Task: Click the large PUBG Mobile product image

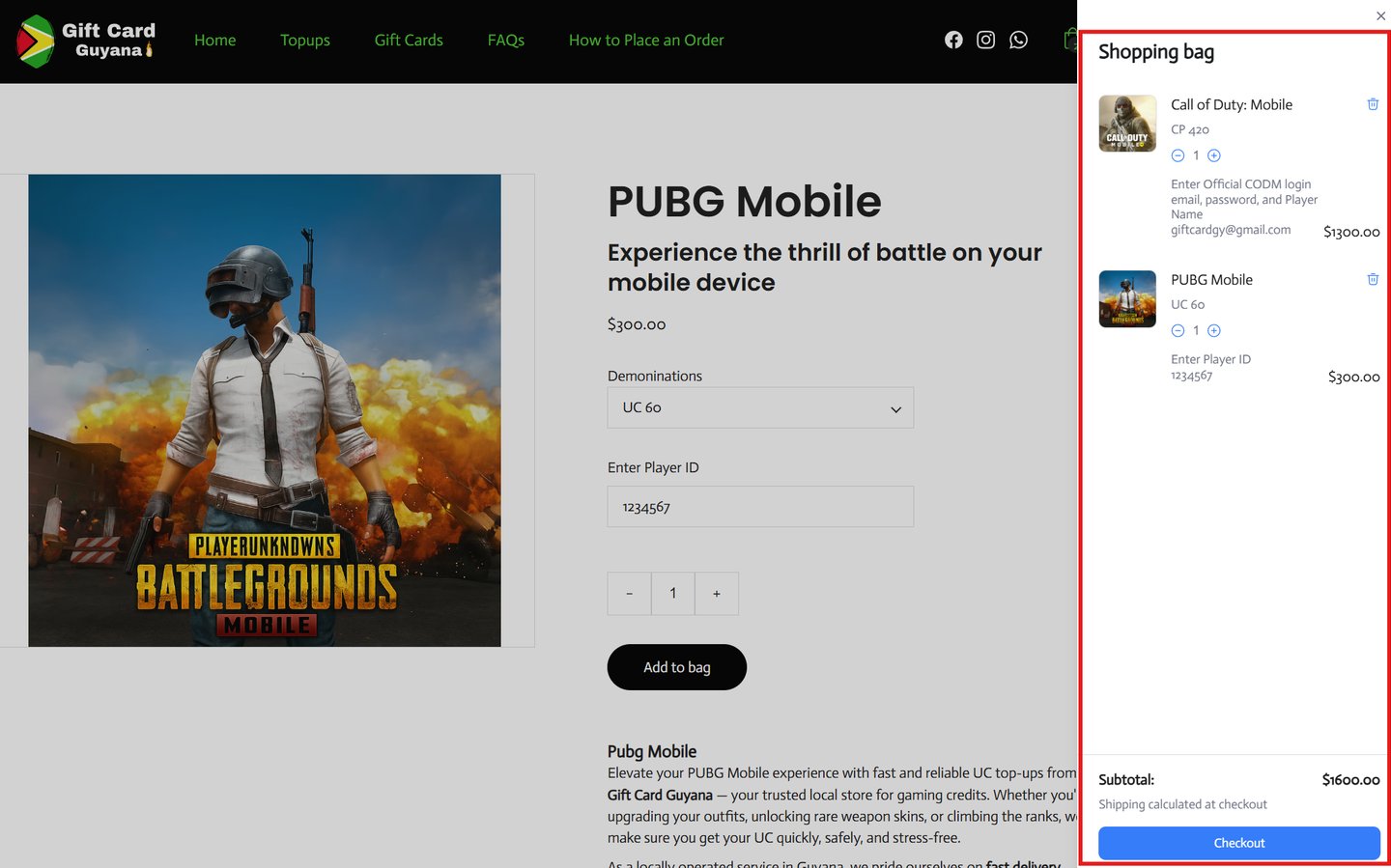Action: point(265,410)
